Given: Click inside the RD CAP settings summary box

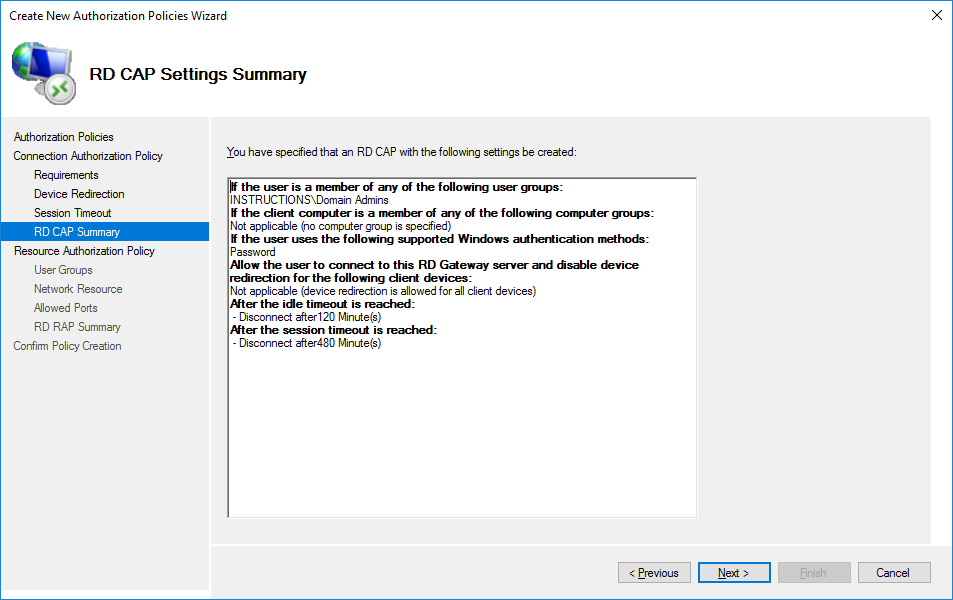Looking at the screenshot, I should 461,430.
